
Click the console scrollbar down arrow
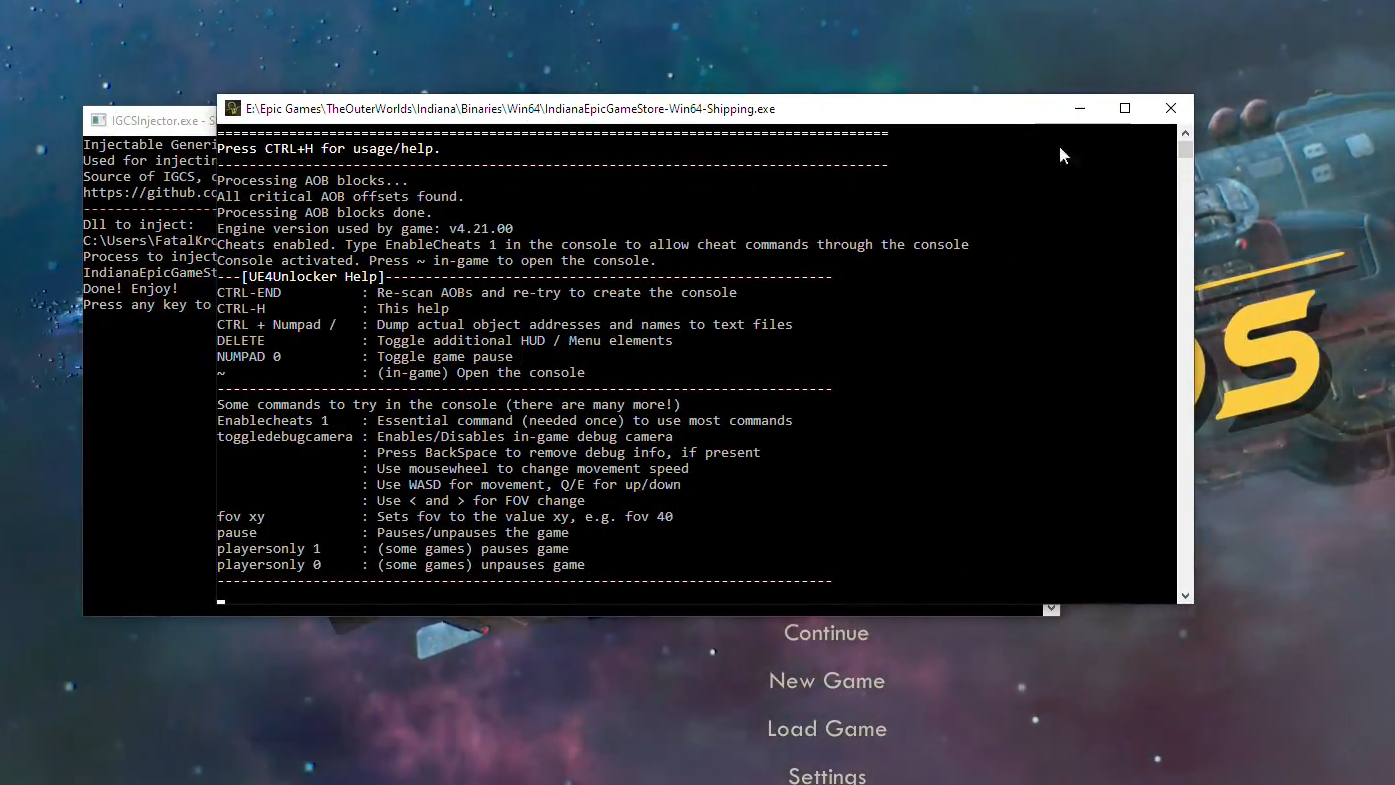(x=1185, y=596)
